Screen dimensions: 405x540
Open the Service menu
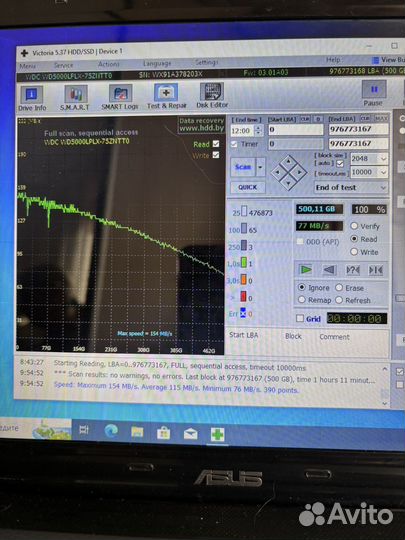pyautogui.click(x=64, y=65)
